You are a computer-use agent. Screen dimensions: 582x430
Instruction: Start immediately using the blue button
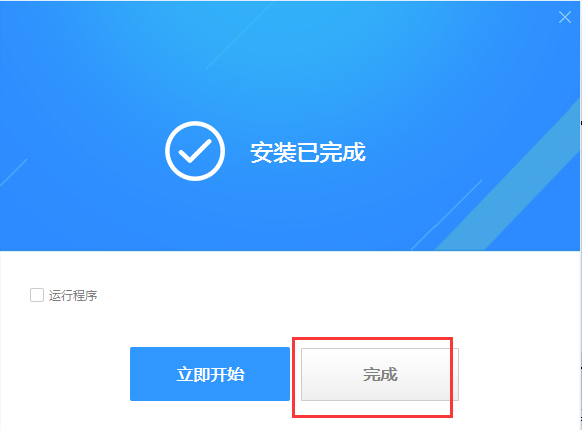pos(210,374)
